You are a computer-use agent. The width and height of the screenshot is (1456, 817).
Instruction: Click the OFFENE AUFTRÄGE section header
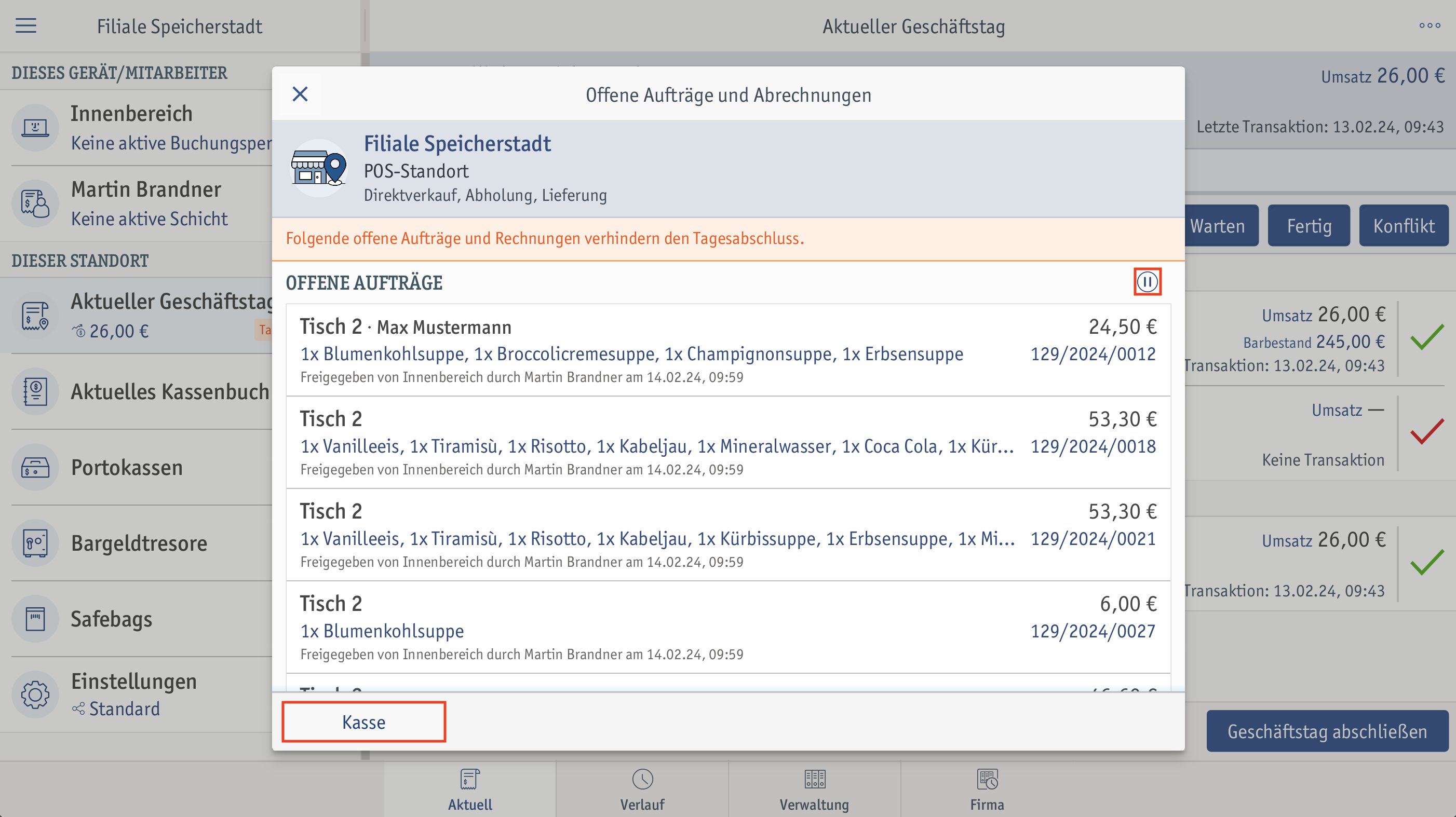[x=364, y=282]
